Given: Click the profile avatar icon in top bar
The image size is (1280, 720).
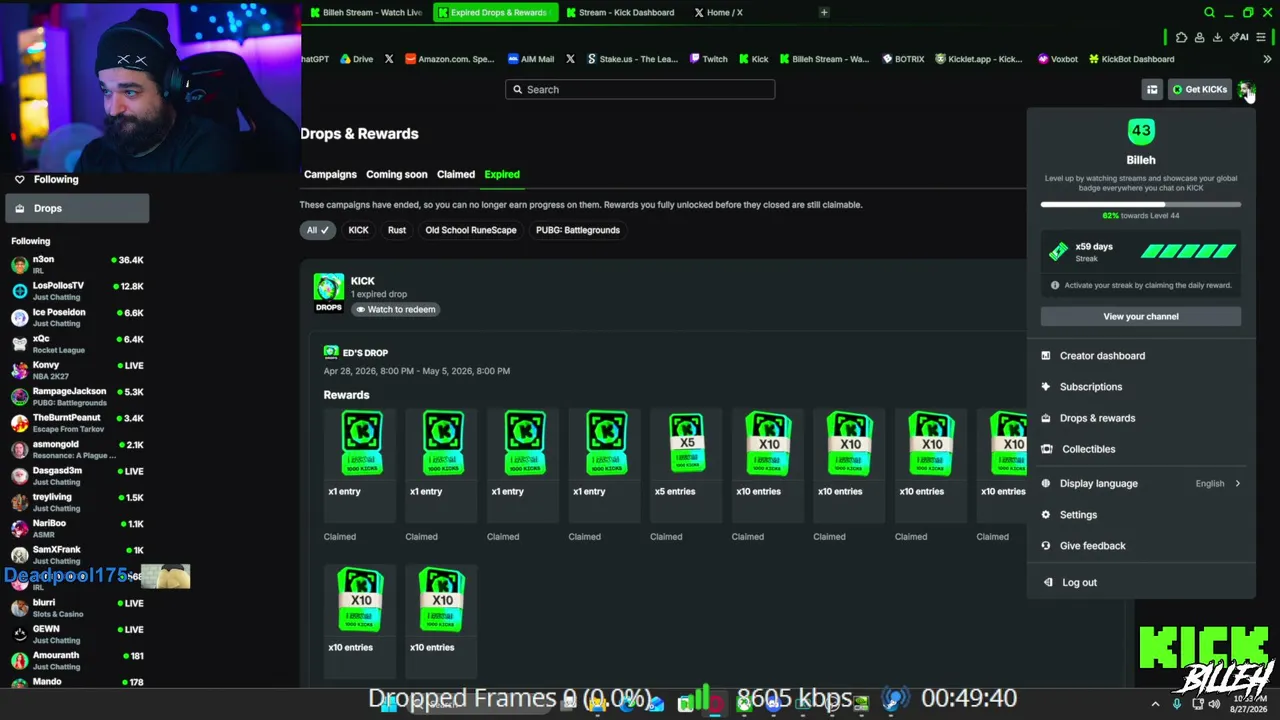Looking at the screenshot, I should [x=1245, y=90].
